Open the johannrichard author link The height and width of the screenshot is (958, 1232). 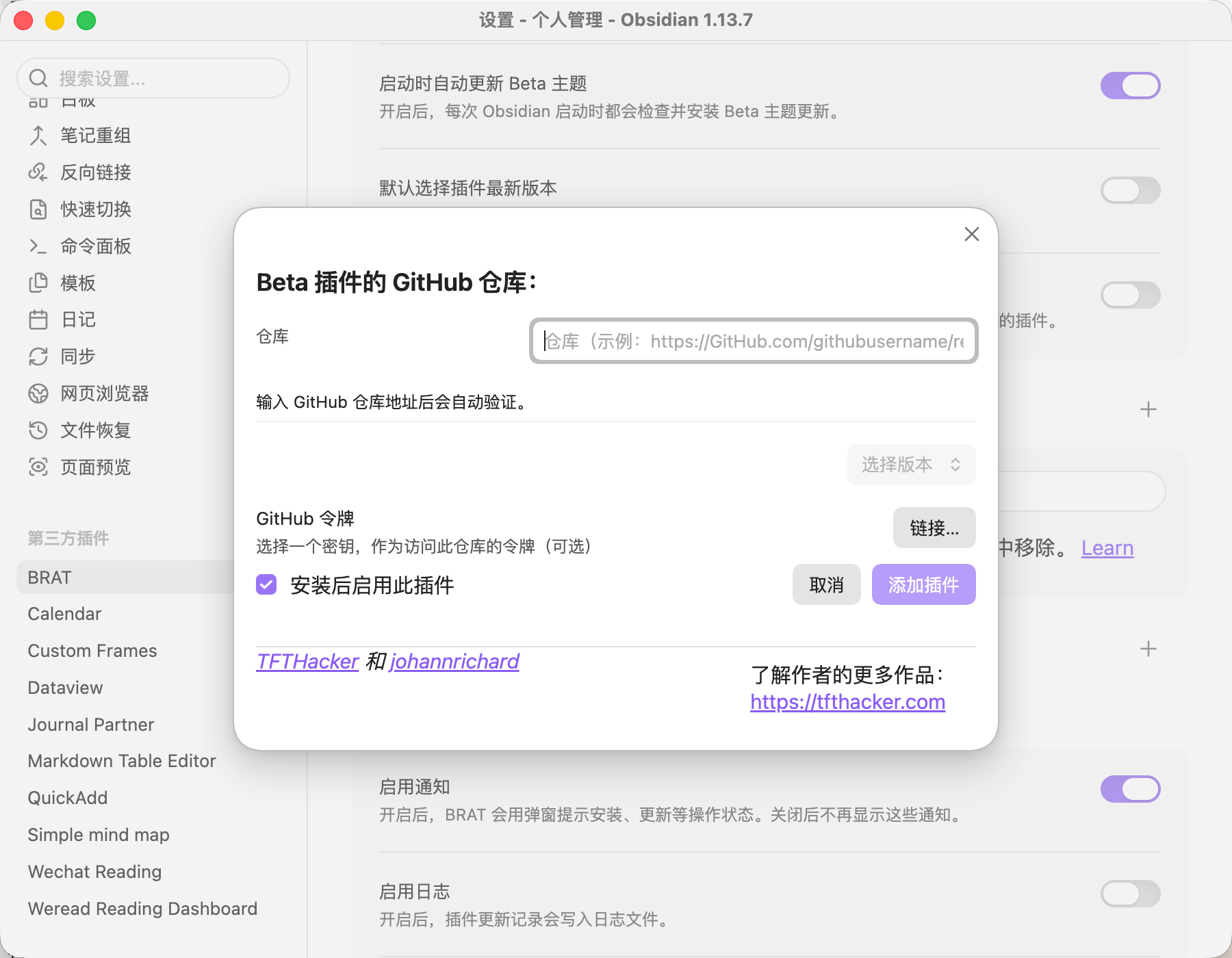click(x=454, y=662)
